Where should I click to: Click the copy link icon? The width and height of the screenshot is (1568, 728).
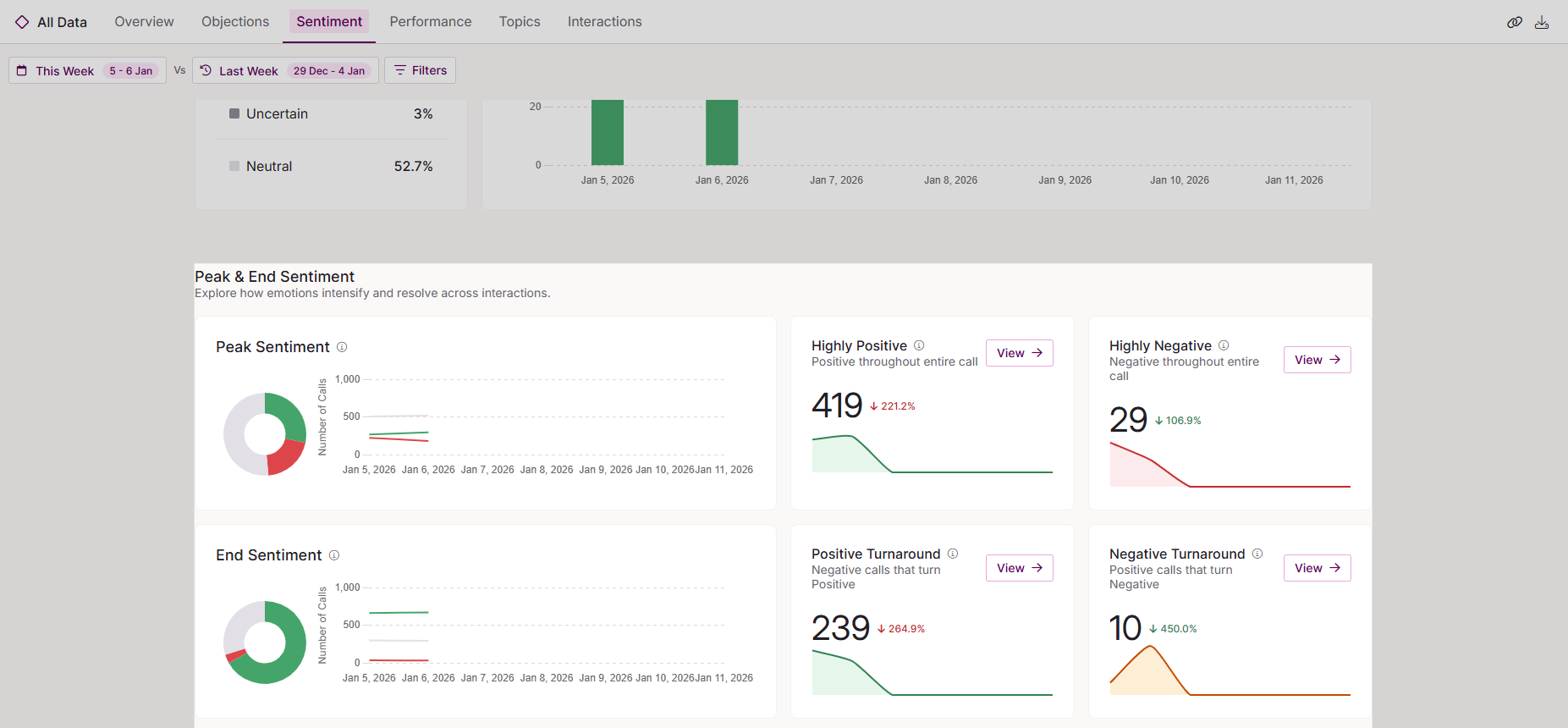click(1515, 22)
